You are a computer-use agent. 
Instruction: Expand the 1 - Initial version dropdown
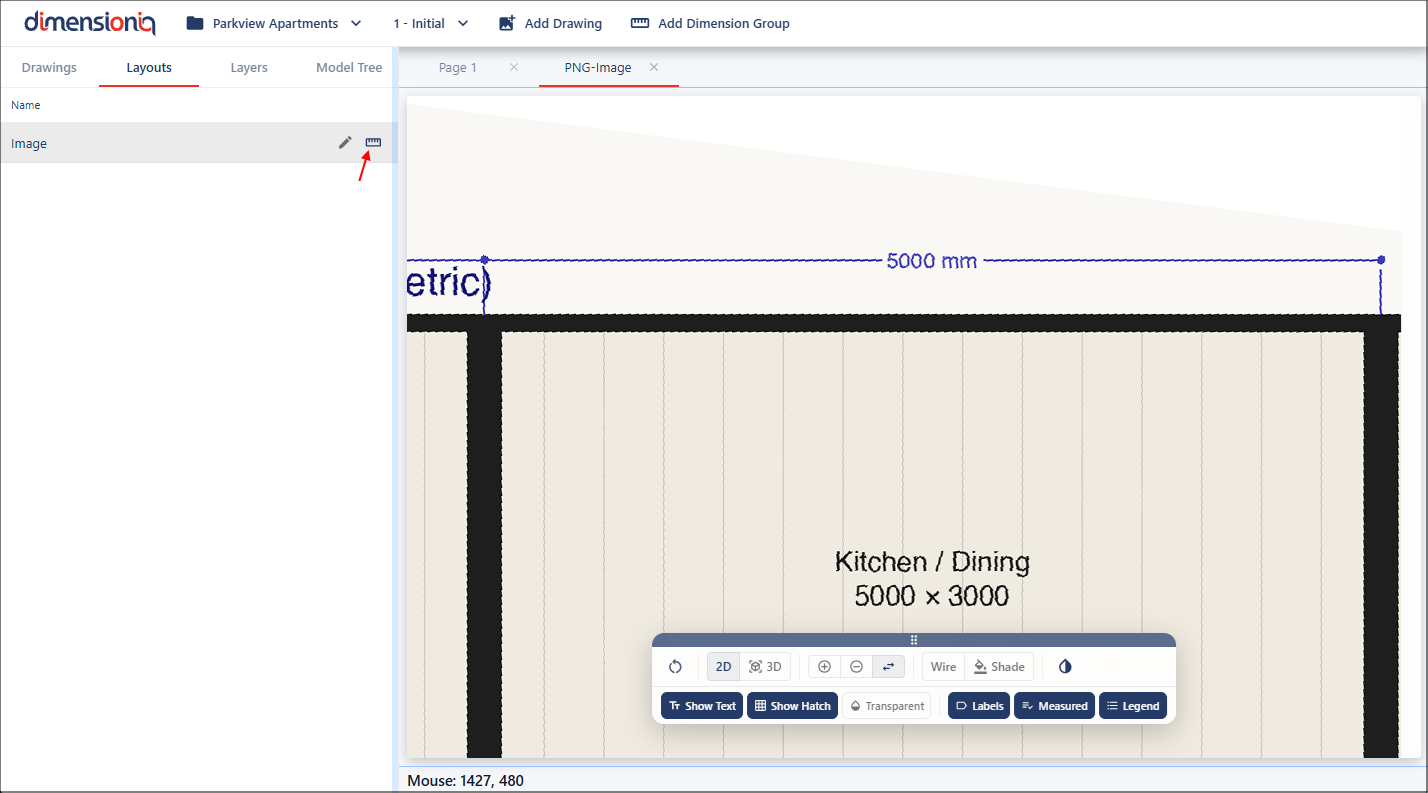(430, 23)
